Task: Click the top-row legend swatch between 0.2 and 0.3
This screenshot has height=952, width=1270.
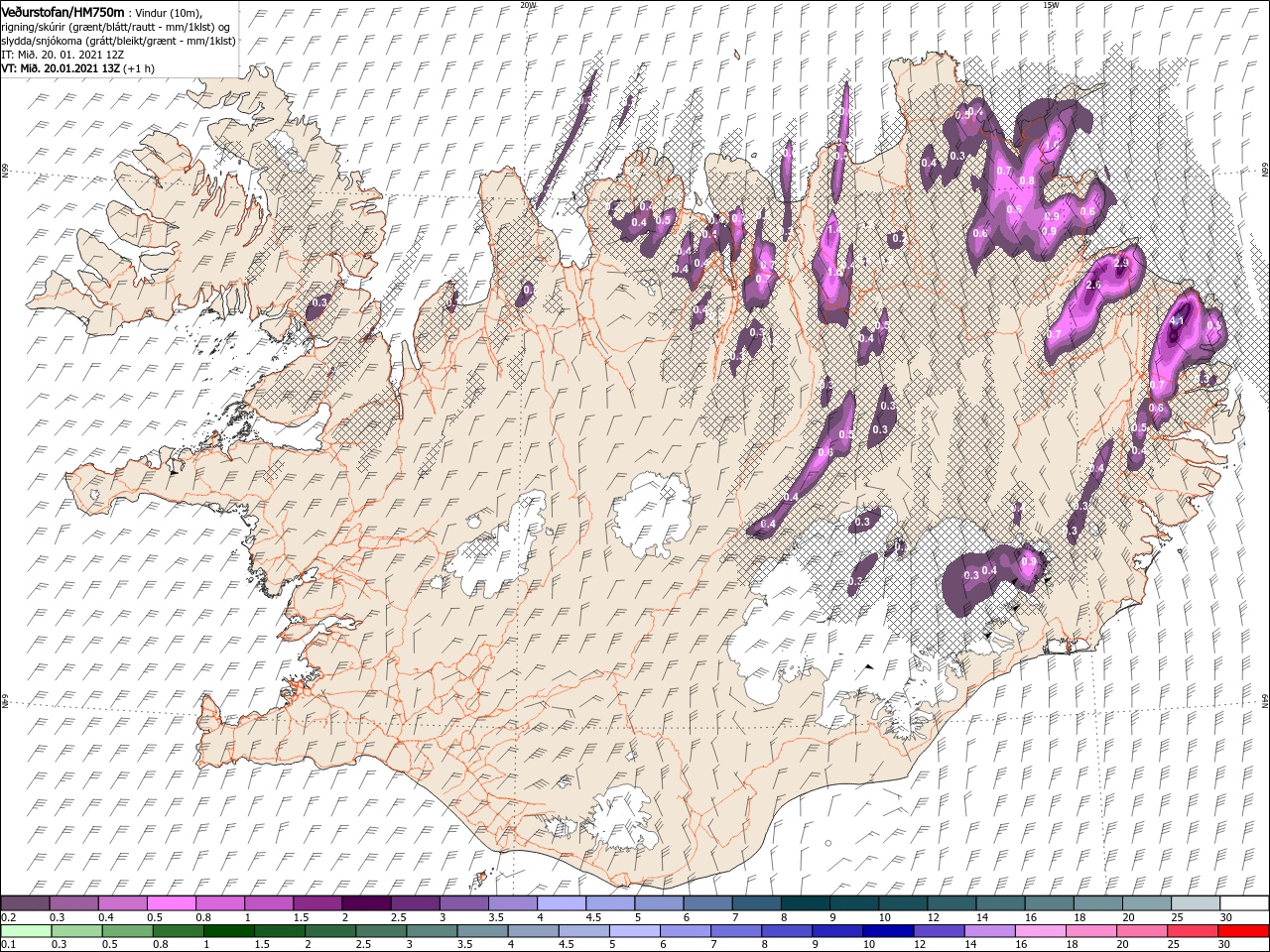Action: [25, 903]
